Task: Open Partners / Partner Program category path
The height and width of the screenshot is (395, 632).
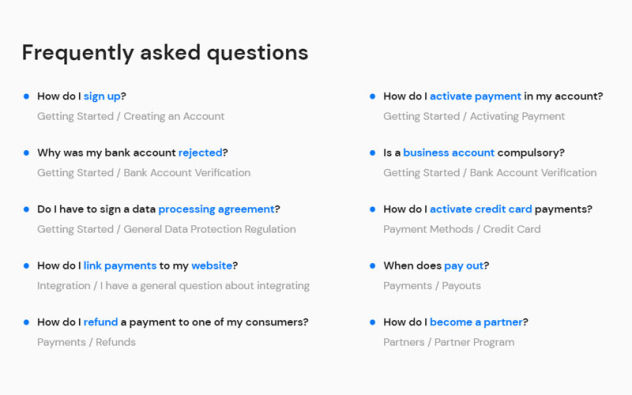Action: coord(449,342)
